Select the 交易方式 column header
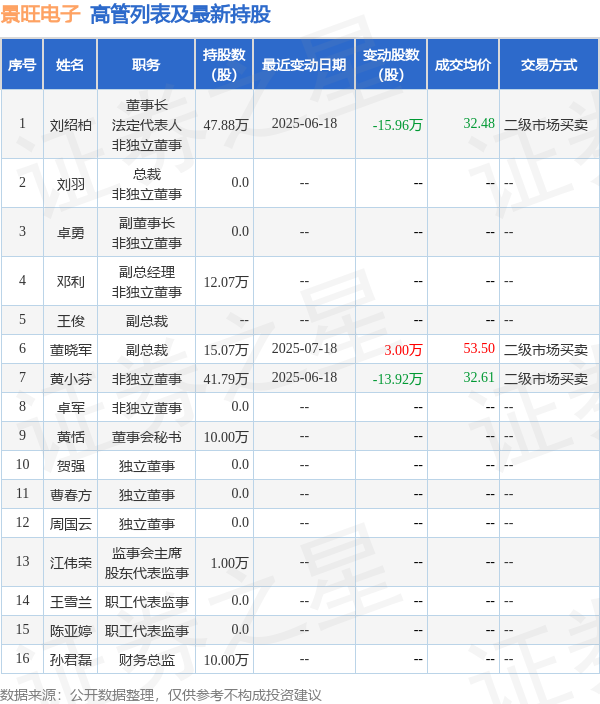Viewport: 600px width, 704px height. point(549,65)
